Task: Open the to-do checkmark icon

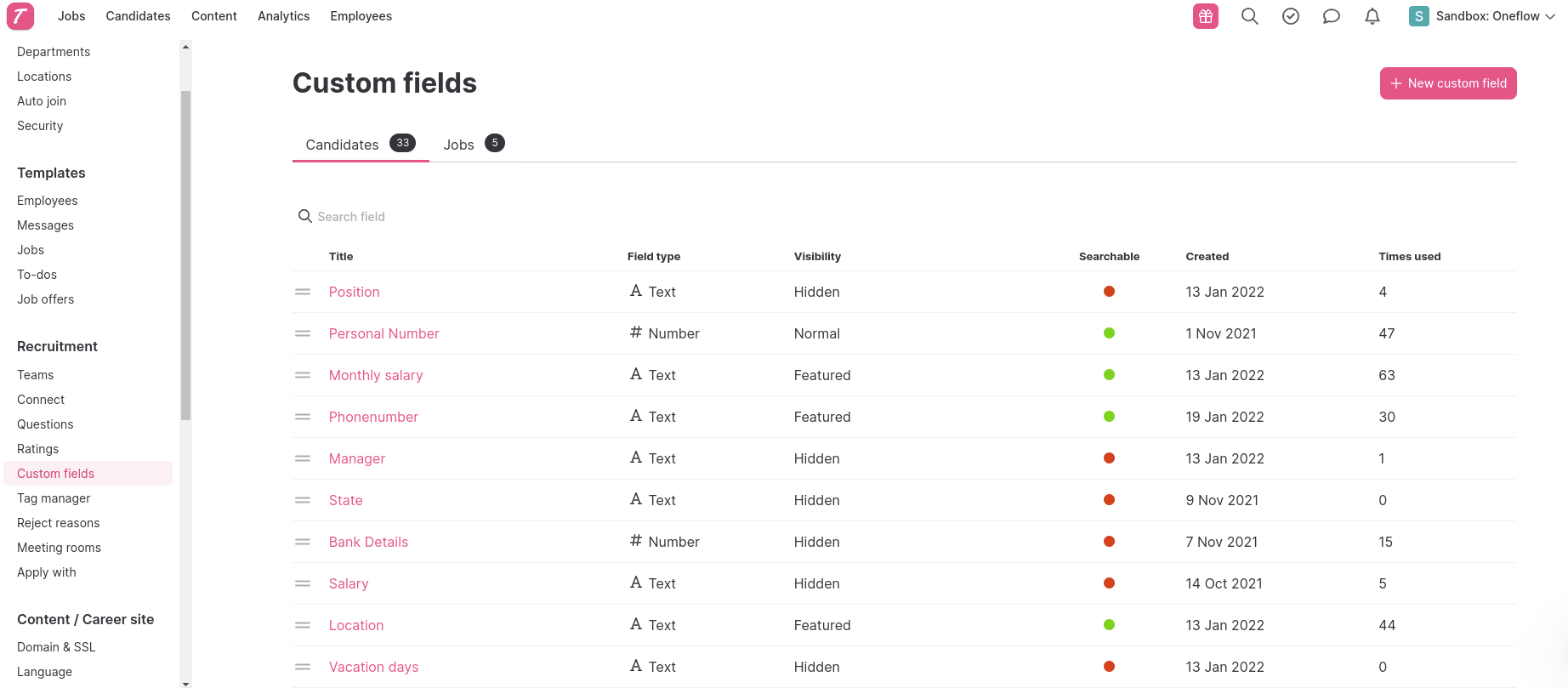Action: pyautogui.click(x=1291, y=16)
